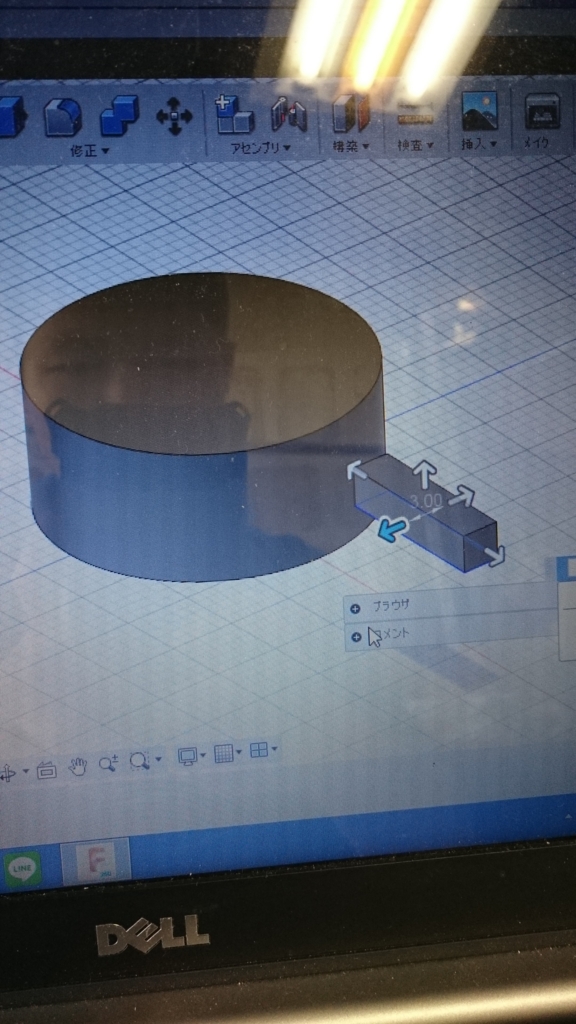This screenshot has height=1024, width=576.
Task: Open LINE from the Windows taskbar
Action: pos(22,868)
